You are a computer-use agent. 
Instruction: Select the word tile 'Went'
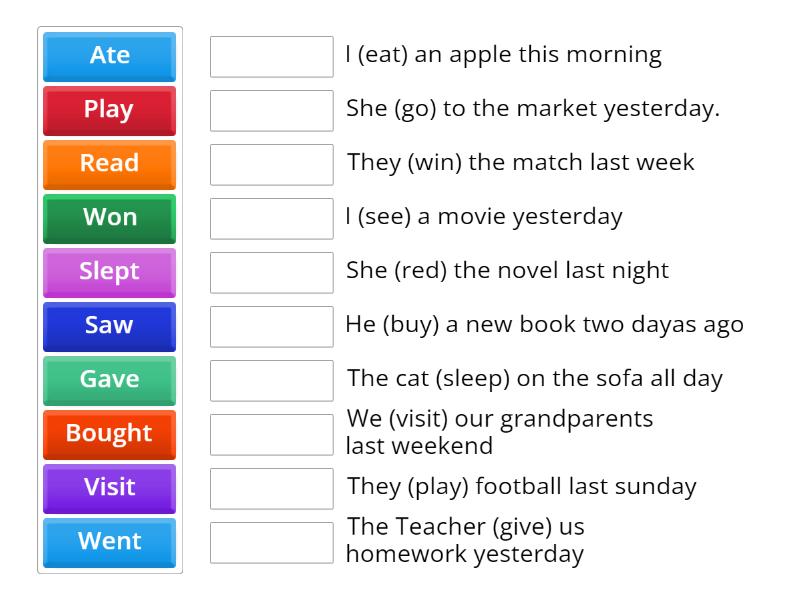pos(108,542)
